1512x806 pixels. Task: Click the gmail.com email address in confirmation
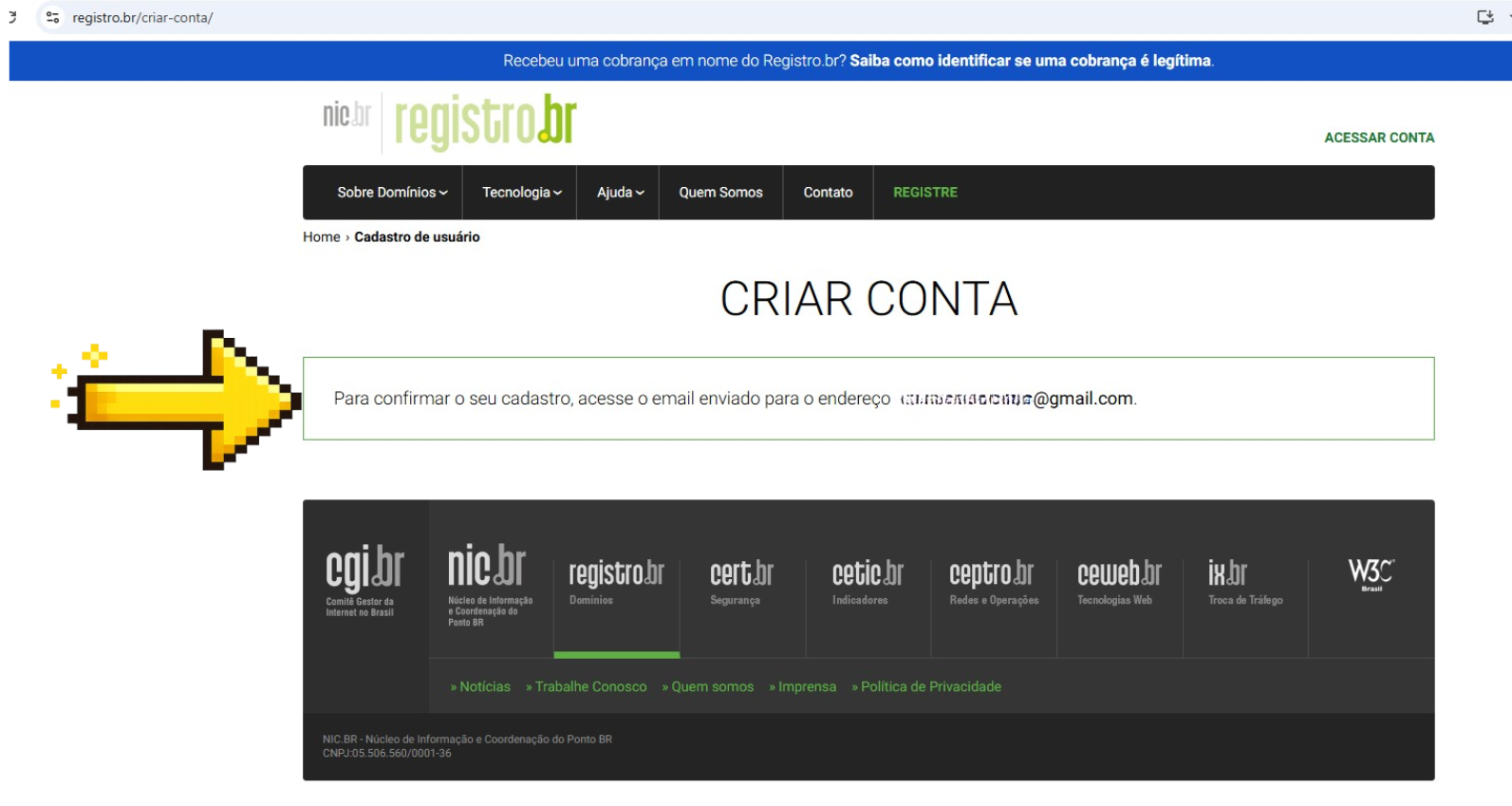pyautogui.click(x=1017, y=399)
